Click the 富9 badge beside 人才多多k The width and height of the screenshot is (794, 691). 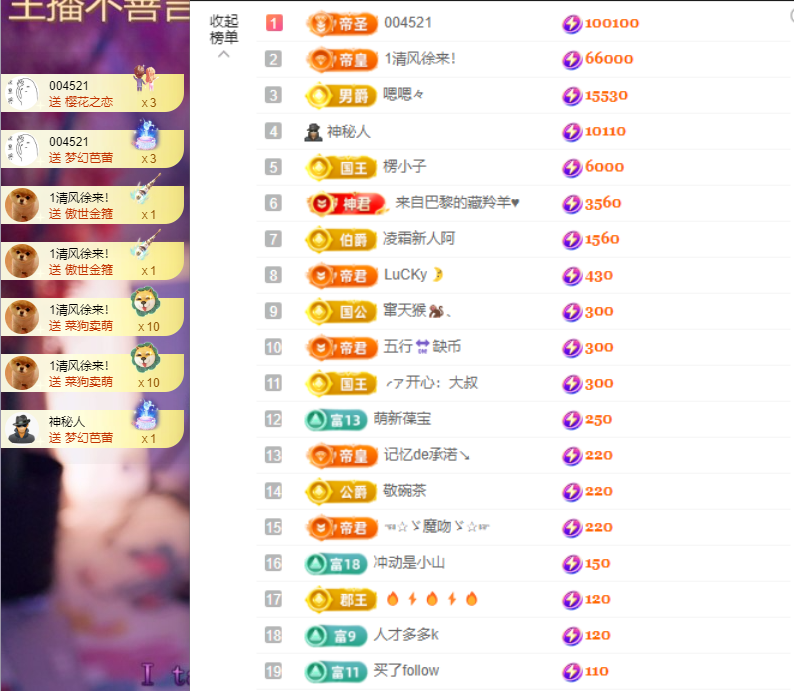pos(336,636)
